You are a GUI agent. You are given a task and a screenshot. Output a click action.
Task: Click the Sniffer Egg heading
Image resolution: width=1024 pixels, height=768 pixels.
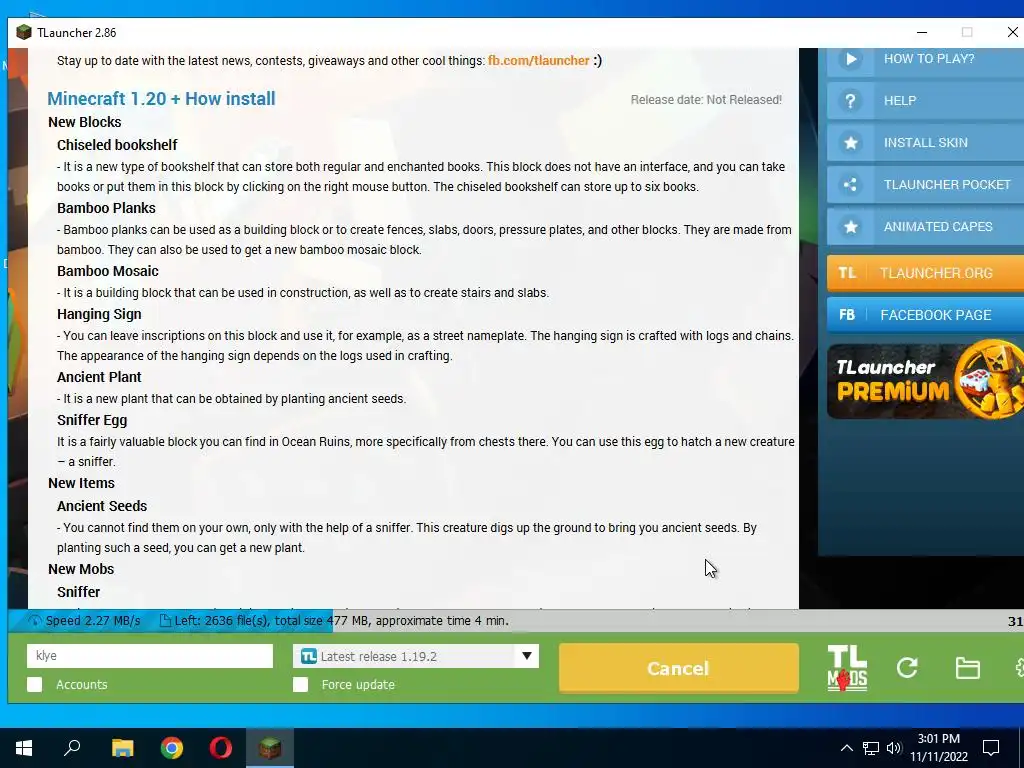(92, 420)
